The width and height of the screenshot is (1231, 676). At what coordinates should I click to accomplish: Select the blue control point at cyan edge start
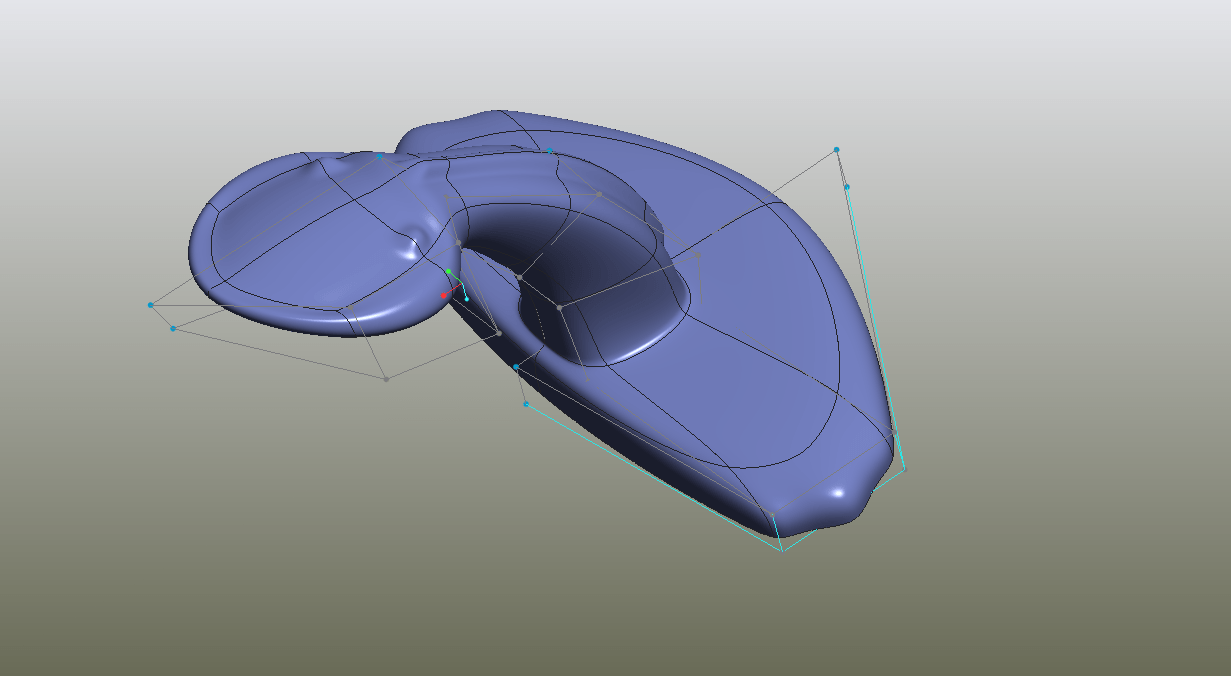point(516,367)
